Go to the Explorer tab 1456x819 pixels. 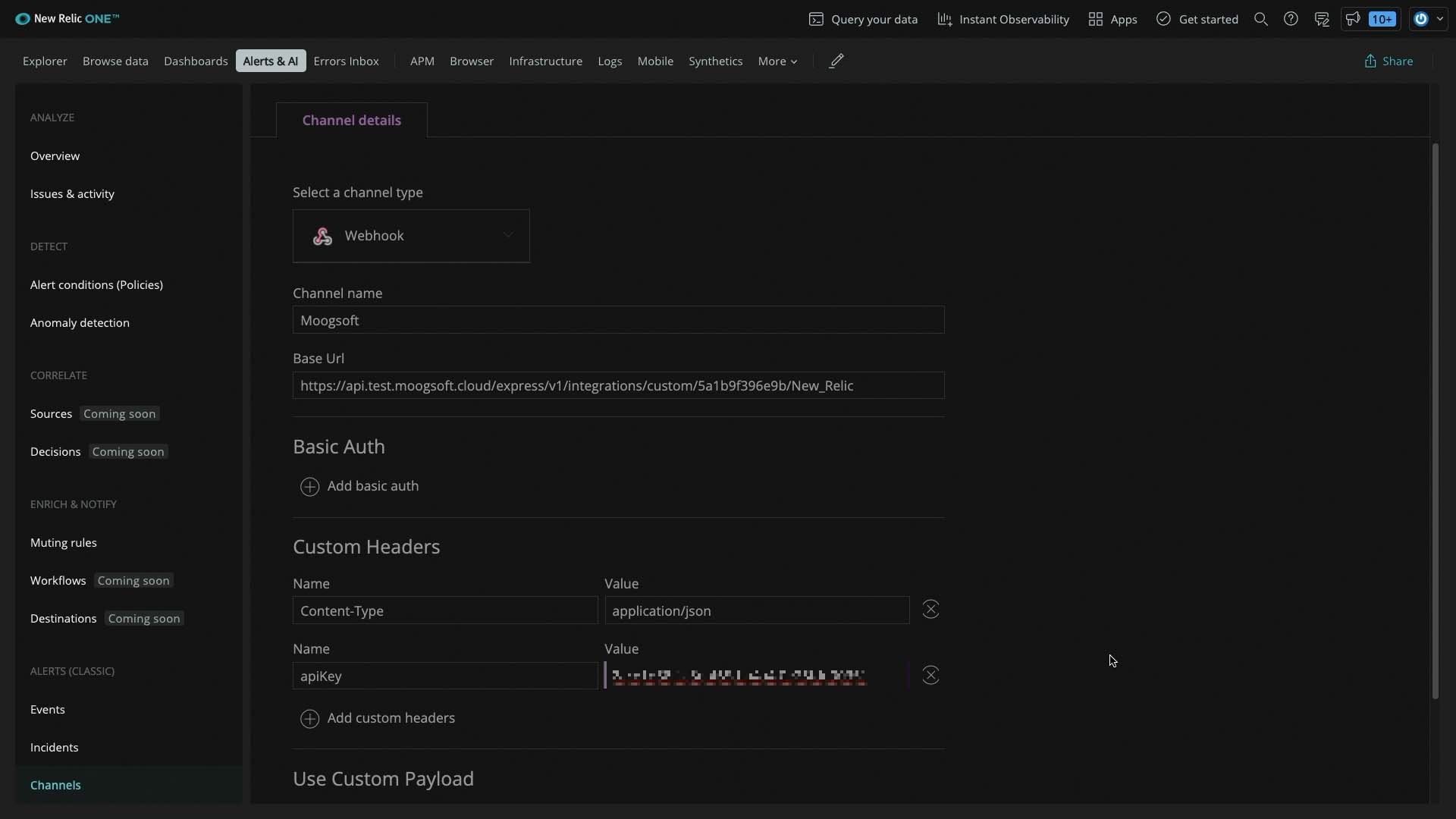[x=45, y=61]
